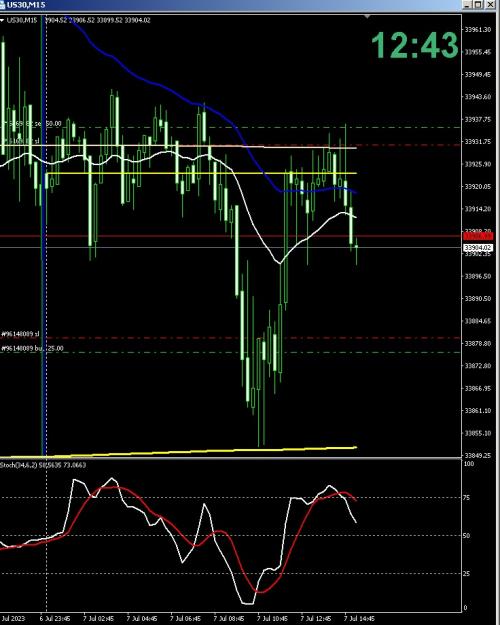Select the solid red horizontal level line
The height and width of the screenshot is (625, 500).
click(x=230, y=236)
